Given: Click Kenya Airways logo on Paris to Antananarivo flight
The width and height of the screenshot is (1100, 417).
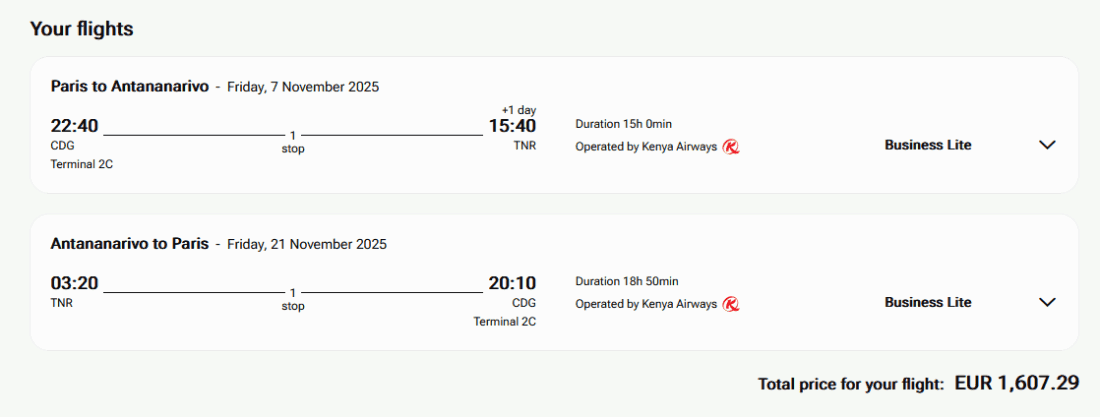Looking at the screenshot, I should tap(731, 147).
